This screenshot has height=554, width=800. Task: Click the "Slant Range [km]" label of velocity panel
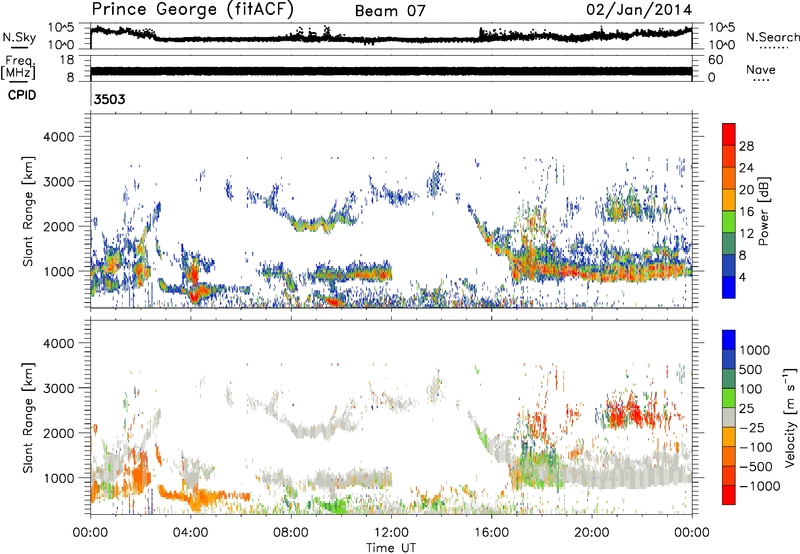pyautogui.click(x=28, y=417)
